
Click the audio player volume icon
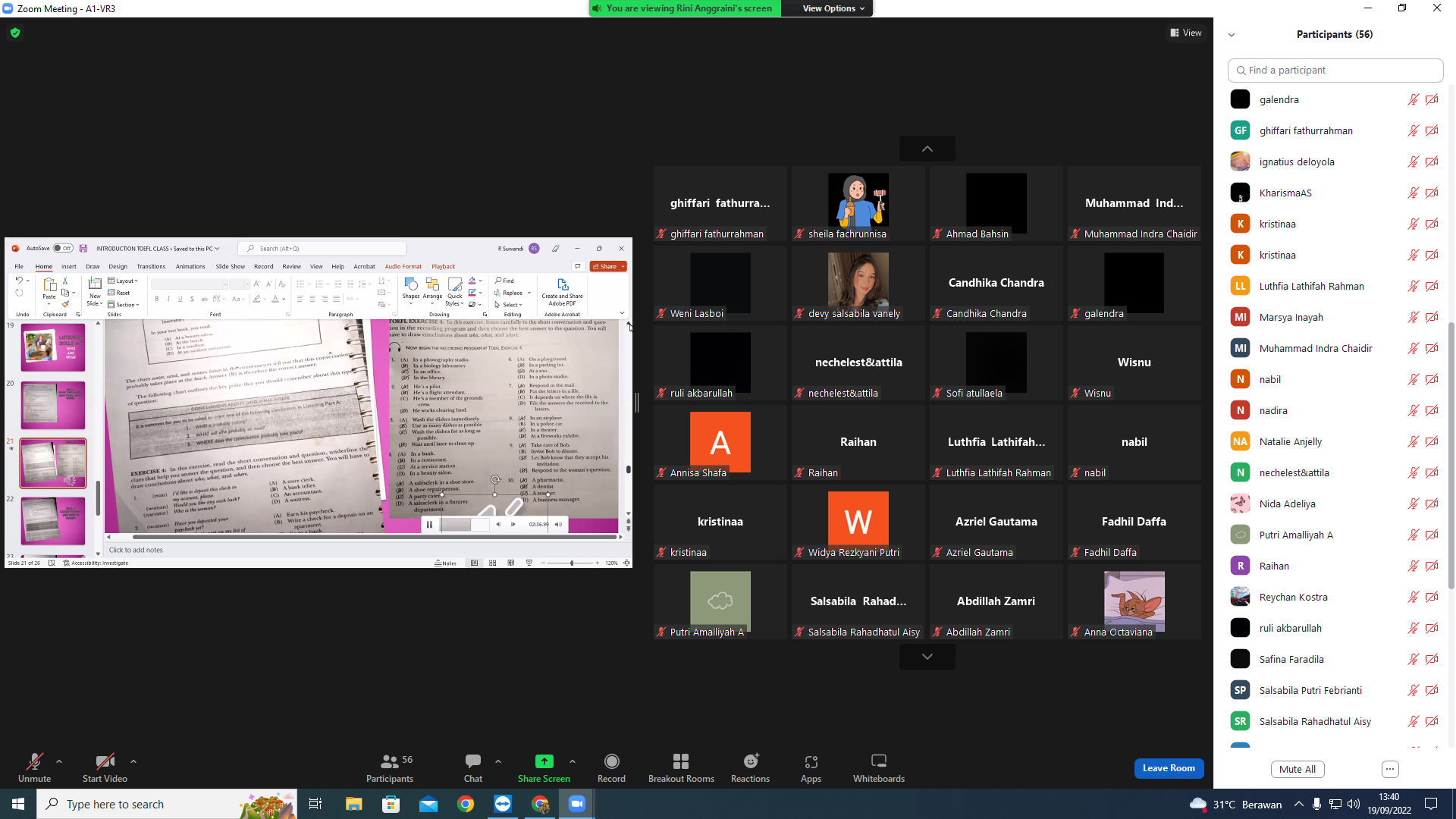(558, 524)
